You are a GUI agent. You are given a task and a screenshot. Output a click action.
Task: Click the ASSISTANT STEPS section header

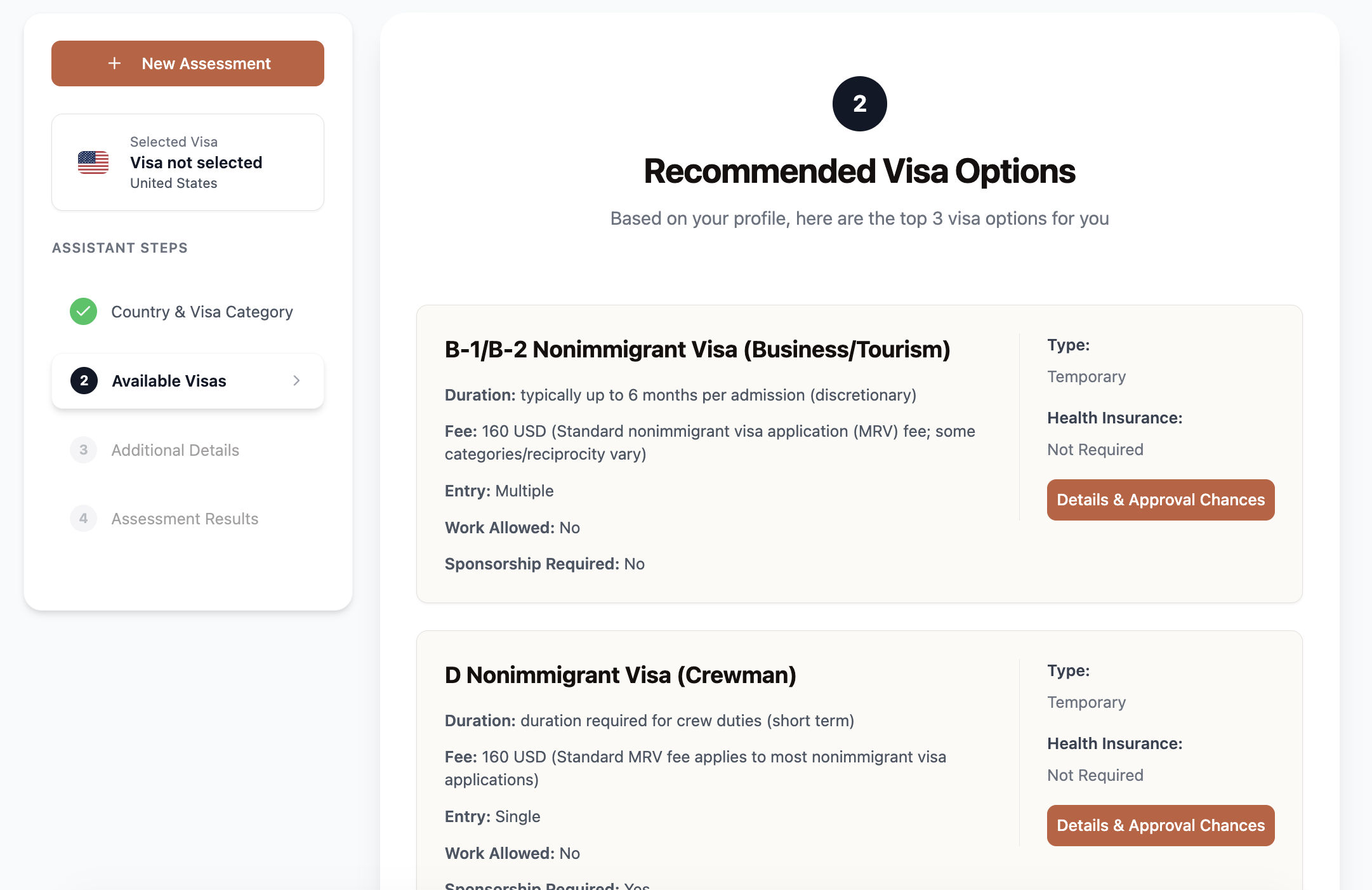pyautogui.click(x=119, y=248)
